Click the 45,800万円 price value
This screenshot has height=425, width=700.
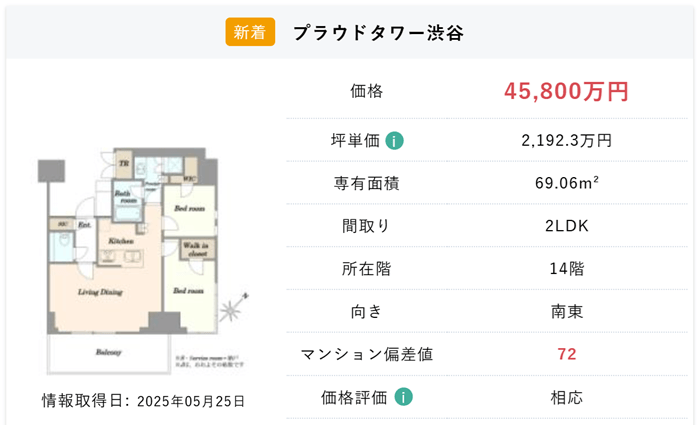click(x=567, y=91)
